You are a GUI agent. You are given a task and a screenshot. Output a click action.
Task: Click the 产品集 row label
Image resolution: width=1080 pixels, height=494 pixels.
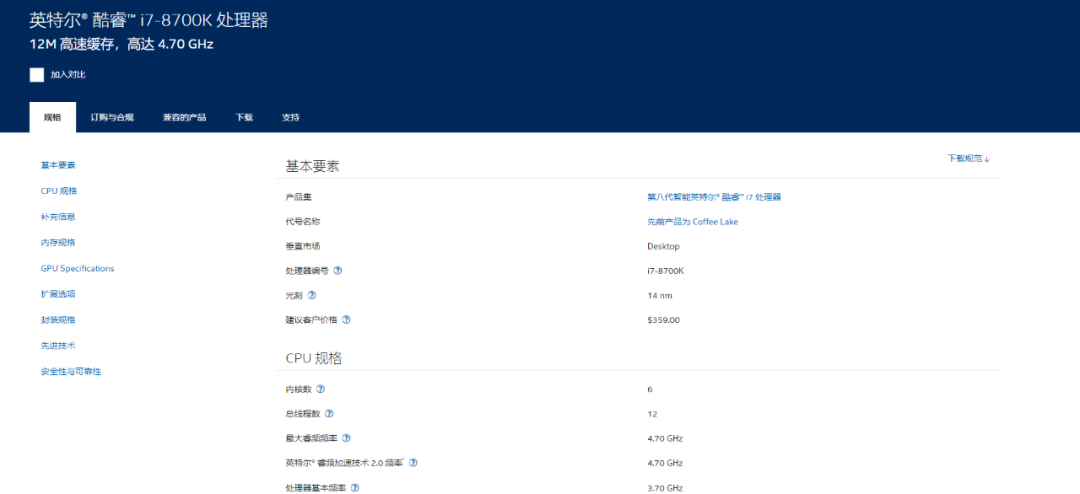(x=299, y=197)
